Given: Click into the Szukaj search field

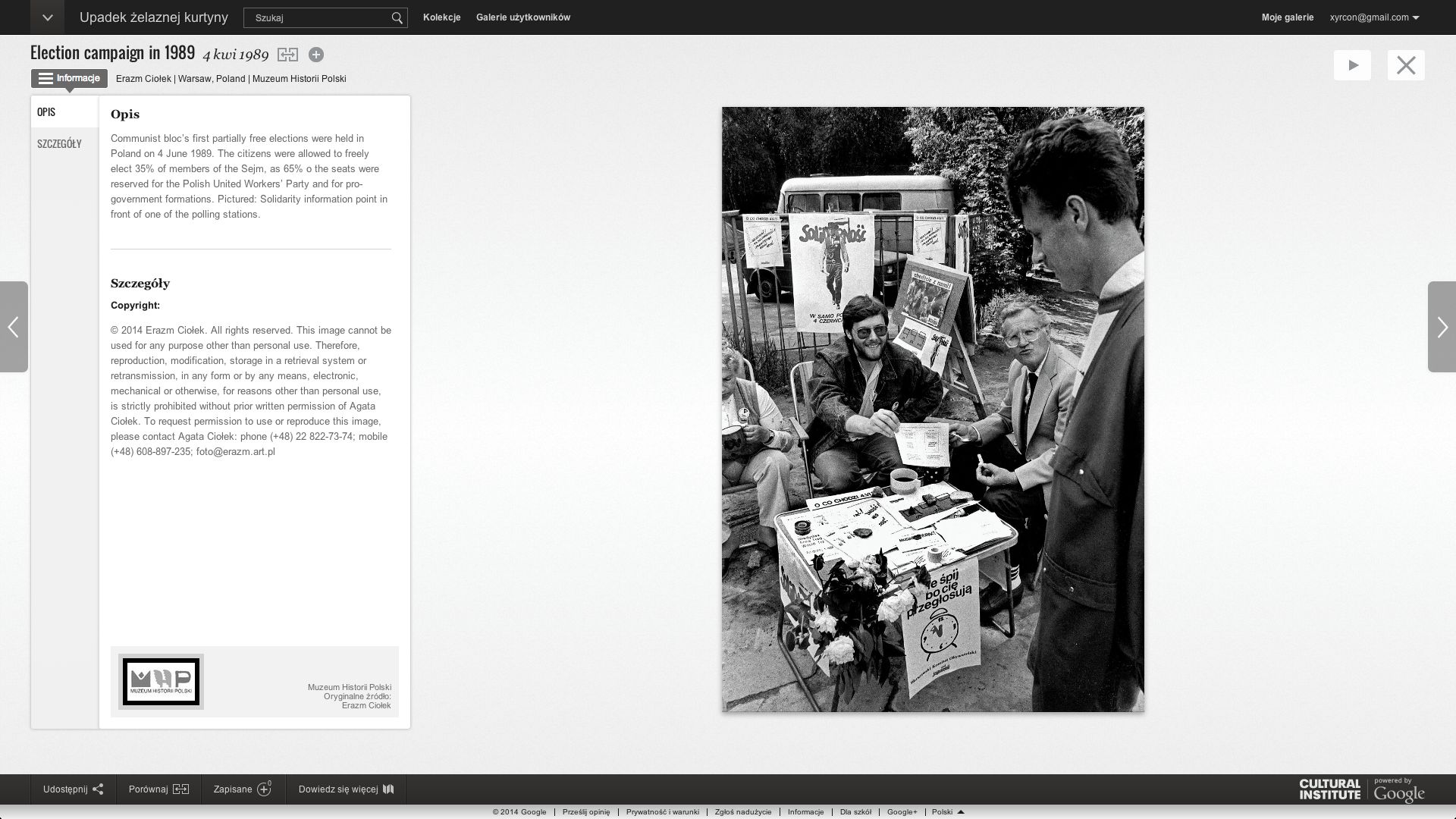Looking at the screenshot, I should click(x=318, y=17).
